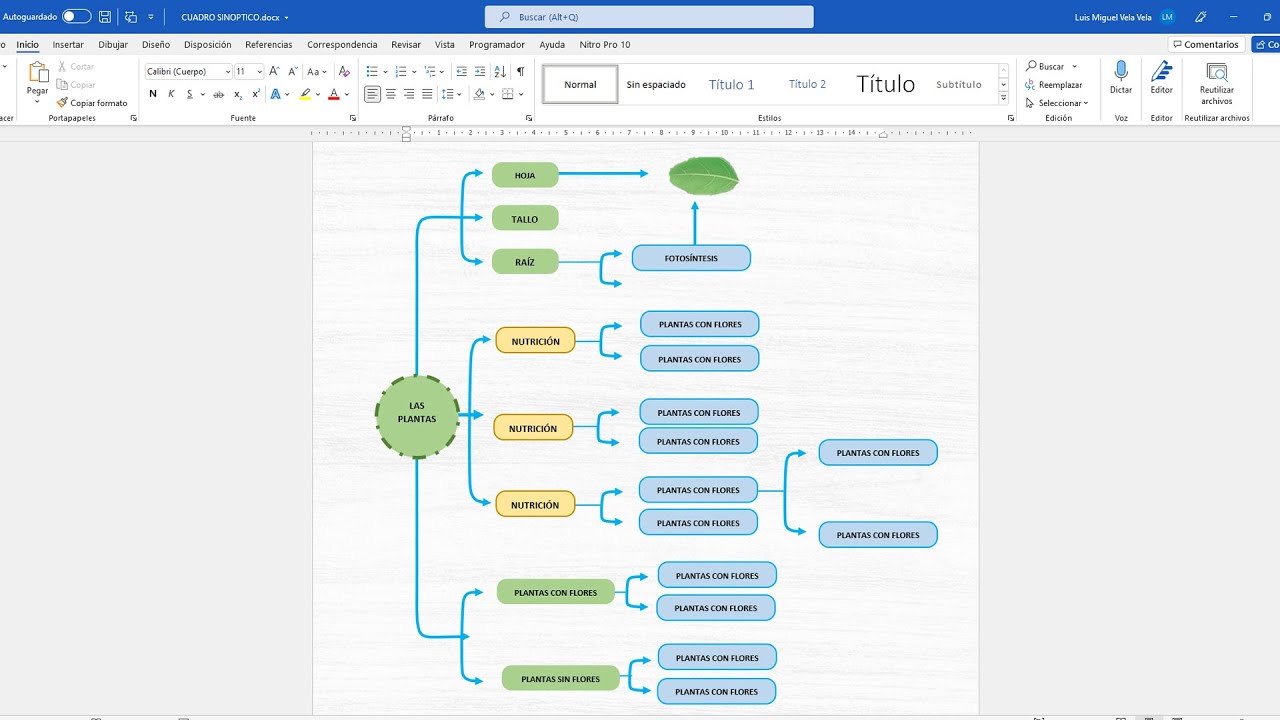Expand the styles gallery more arrow
Image resolution: width=1280 pixels, height=720 pixels.
[x=1003, y=98]
